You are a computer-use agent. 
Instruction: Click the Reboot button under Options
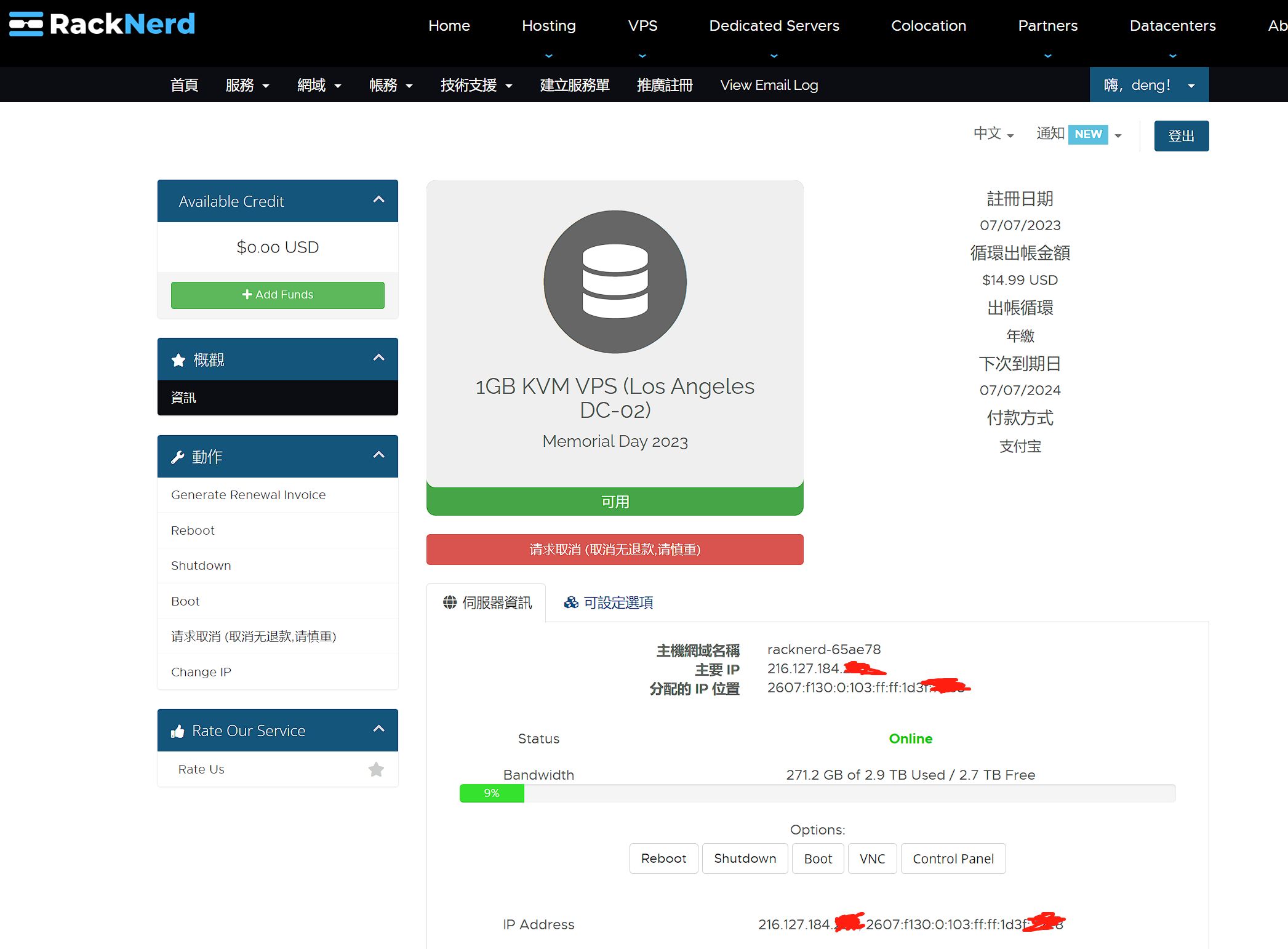663,858
